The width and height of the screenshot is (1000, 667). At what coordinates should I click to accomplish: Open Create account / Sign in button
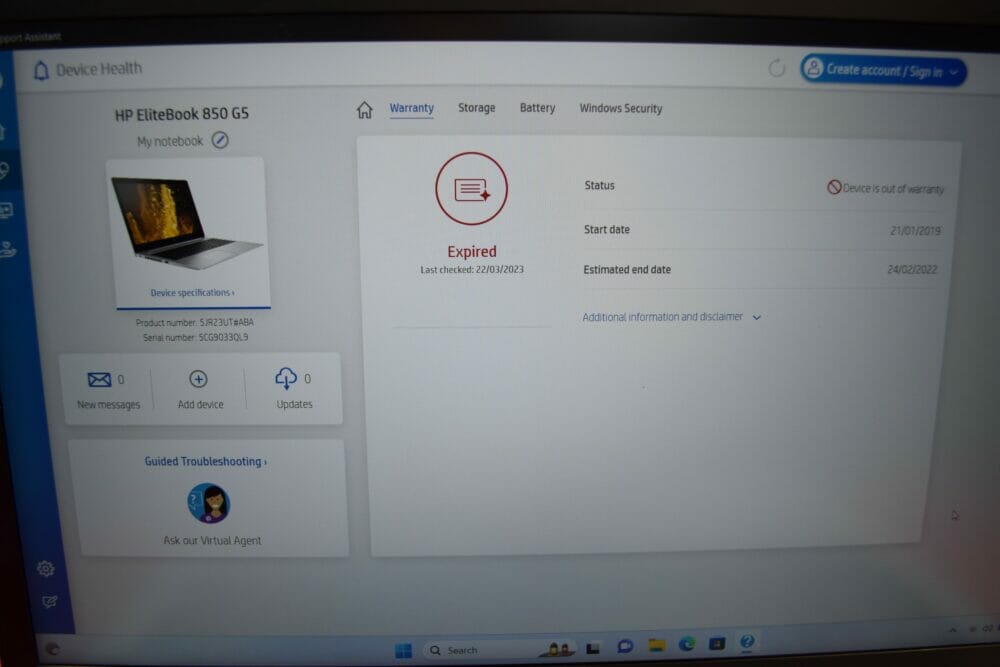(883, 70)
